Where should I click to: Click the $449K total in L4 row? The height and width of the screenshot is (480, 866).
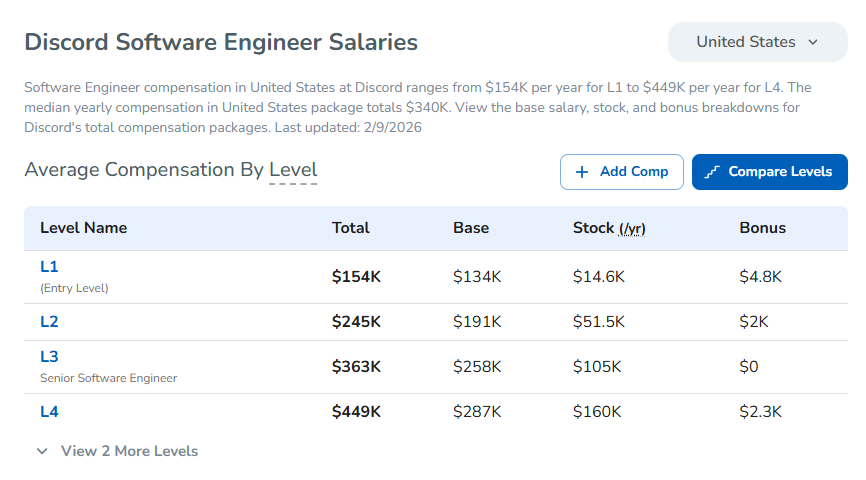(x=356, y=411)
